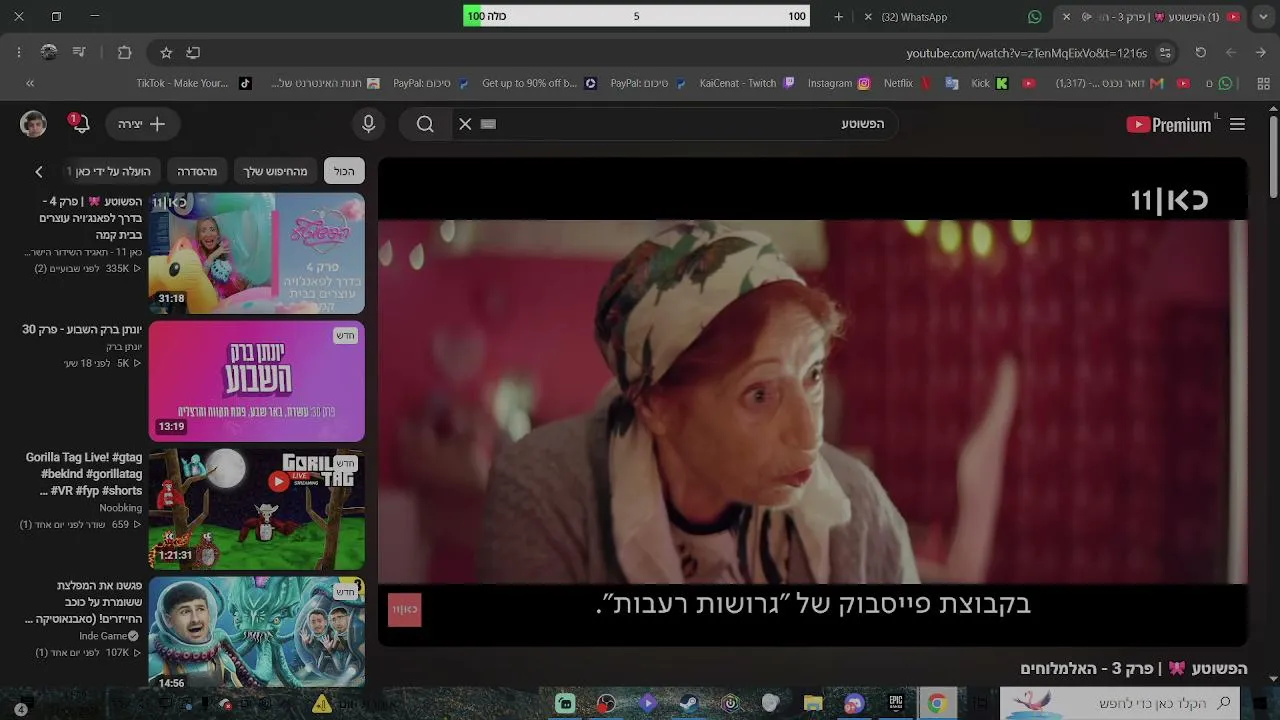Viewport: 1280px width, 720px height.
Task: Click the volume overlay slider bar
Action: [x=636, y=16]
